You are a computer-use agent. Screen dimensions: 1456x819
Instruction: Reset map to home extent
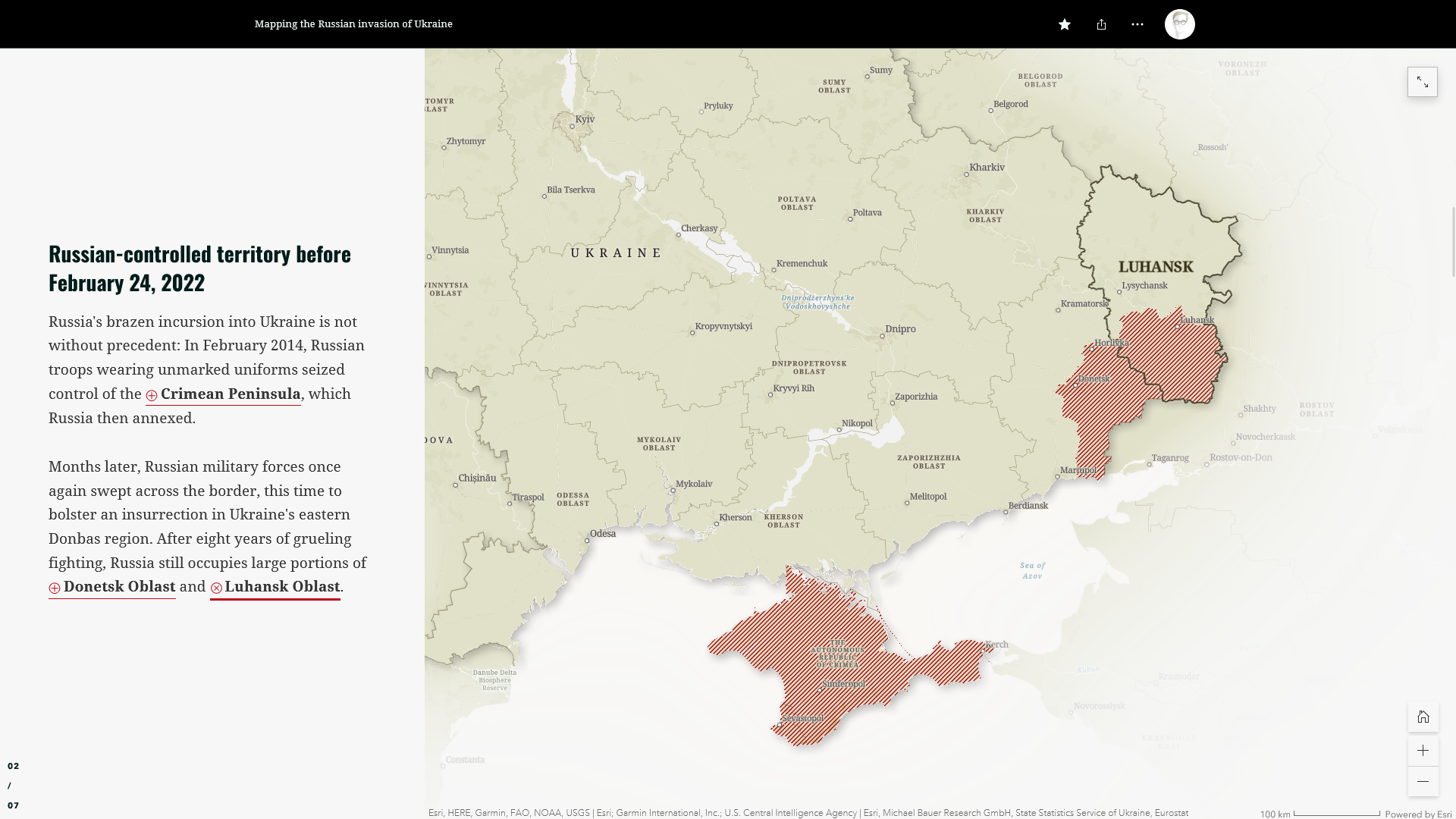[1423, 717]
